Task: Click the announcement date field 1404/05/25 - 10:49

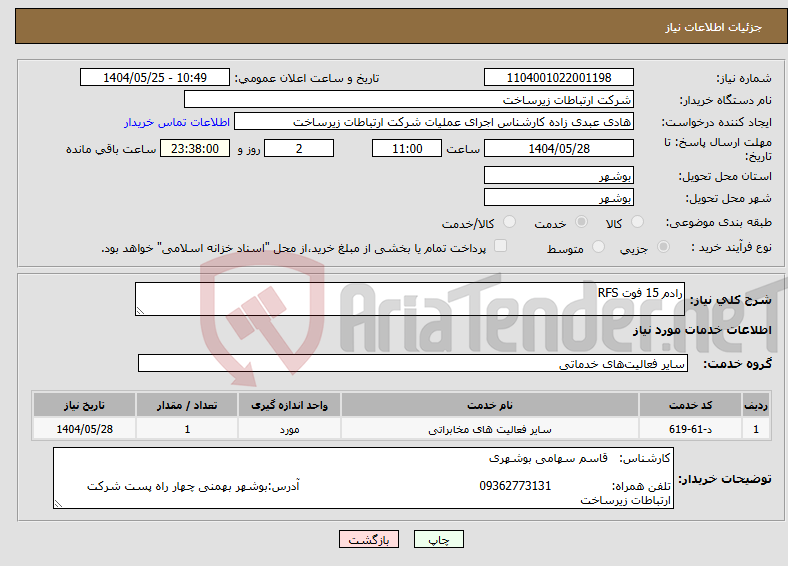Action: (155, 77)
